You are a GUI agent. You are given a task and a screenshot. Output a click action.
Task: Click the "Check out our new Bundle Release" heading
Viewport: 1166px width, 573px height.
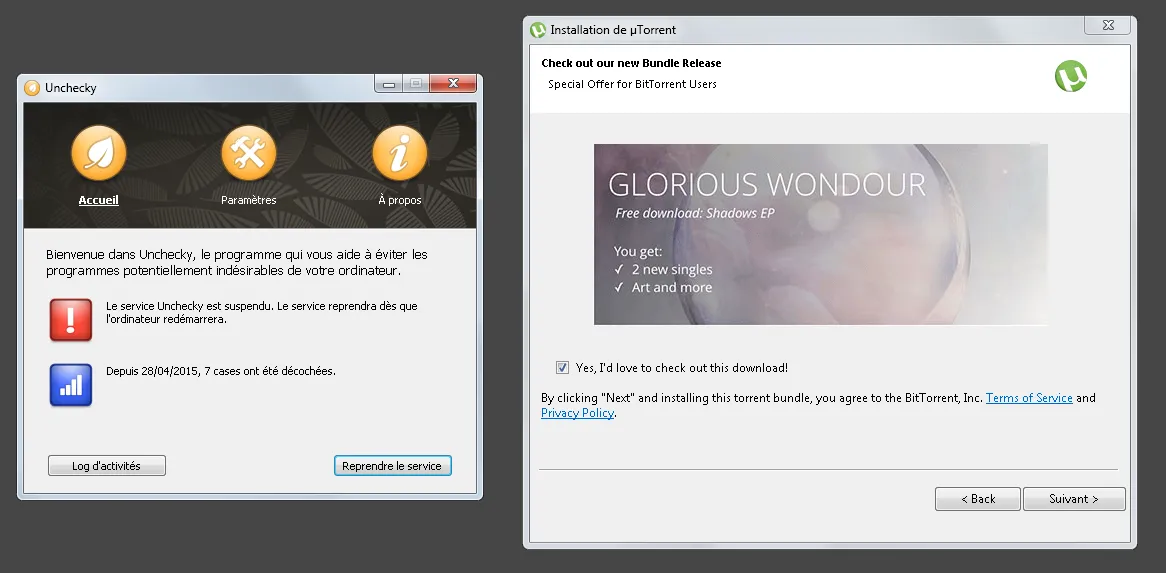point(631,63)
